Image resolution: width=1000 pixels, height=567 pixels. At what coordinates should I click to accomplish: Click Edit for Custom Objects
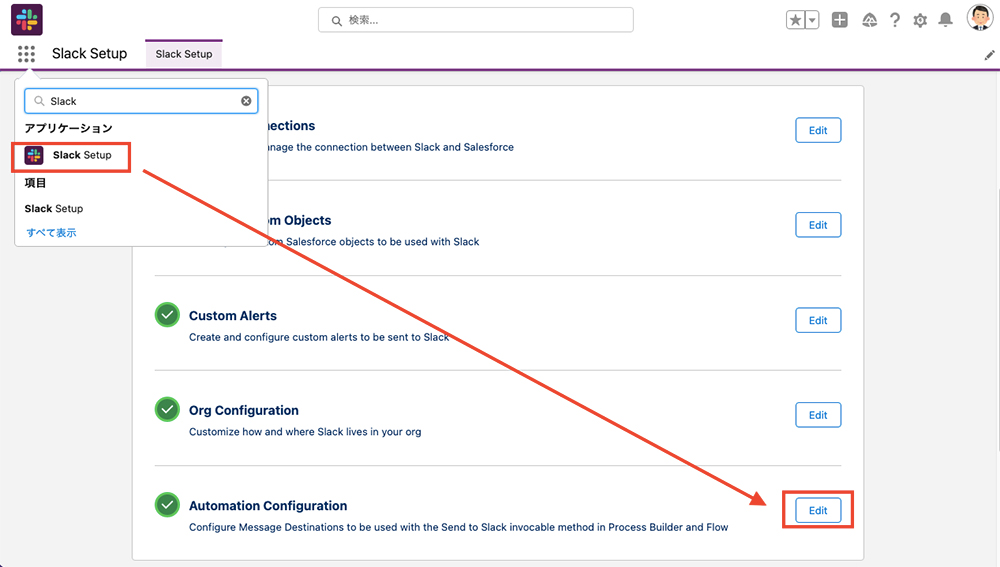tap(818, 225)
